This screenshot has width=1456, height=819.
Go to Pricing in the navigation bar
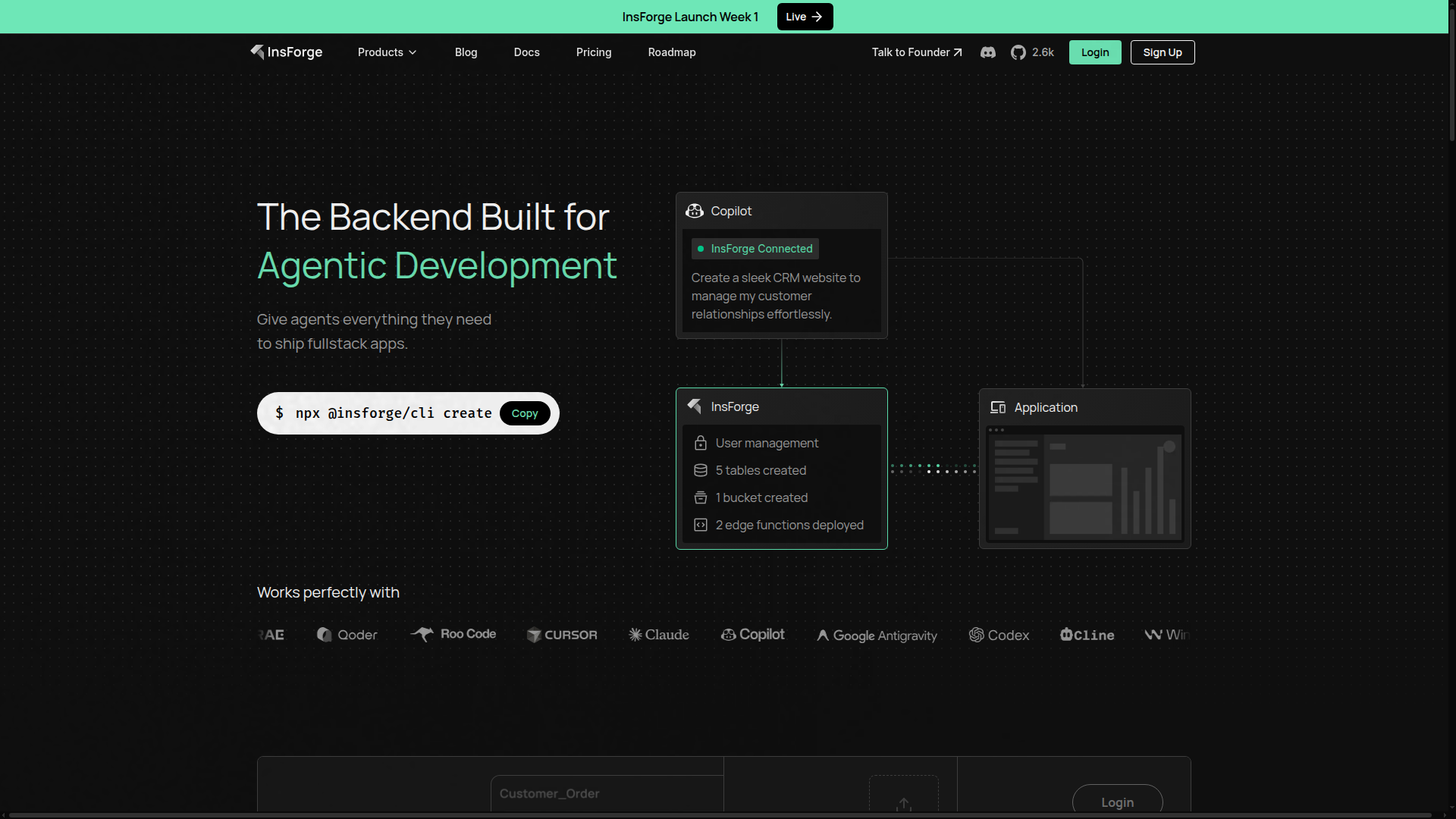tap(593, 52)
